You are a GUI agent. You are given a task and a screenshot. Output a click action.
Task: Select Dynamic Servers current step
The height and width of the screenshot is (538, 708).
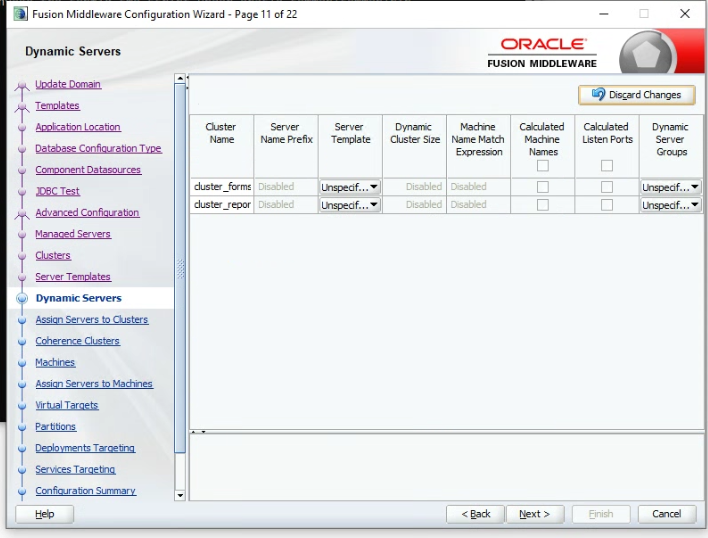pyautogui.click(x=79, y=298)
